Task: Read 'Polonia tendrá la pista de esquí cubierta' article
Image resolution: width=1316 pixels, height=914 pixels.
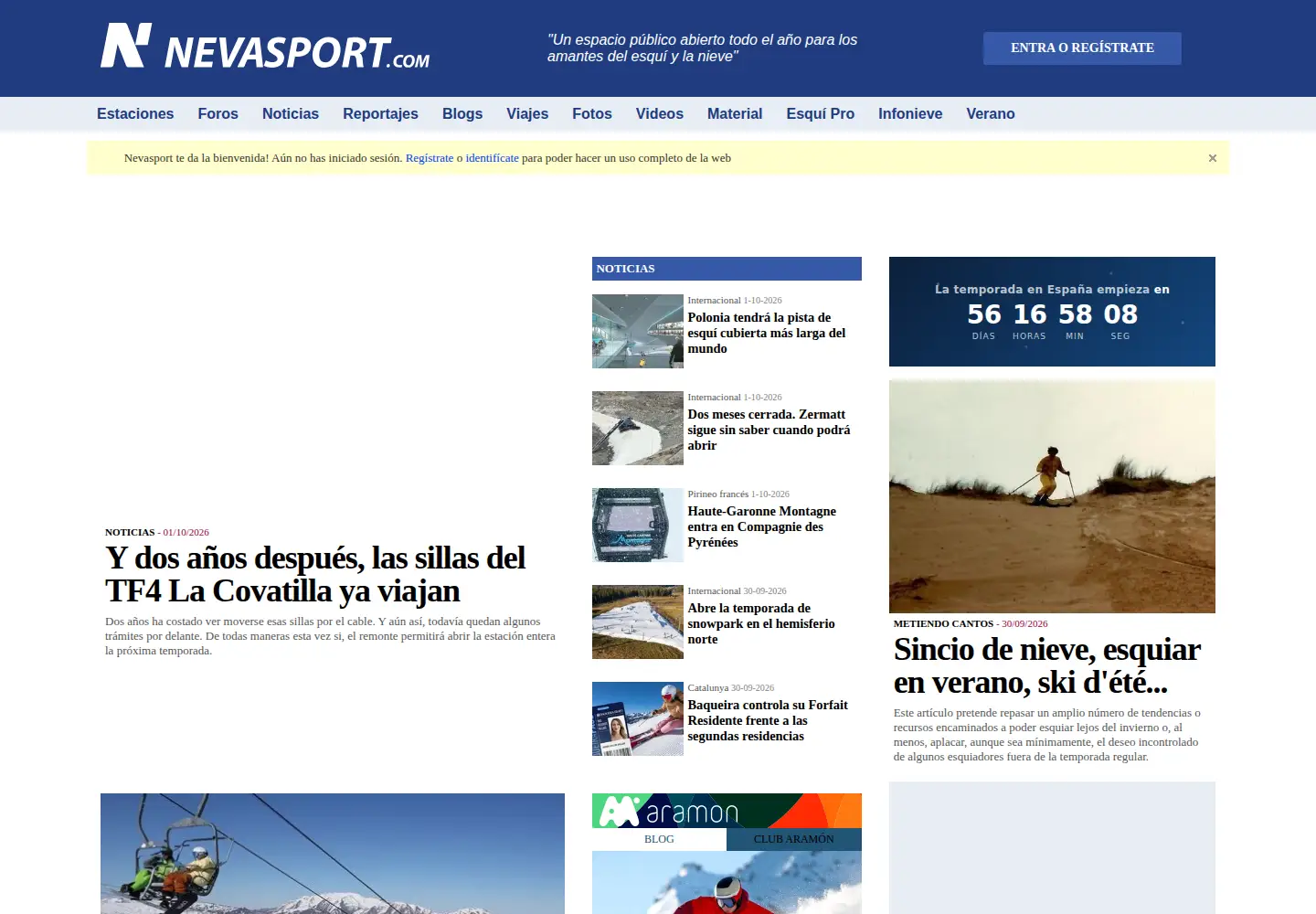Action: click(x=767, y=334)
